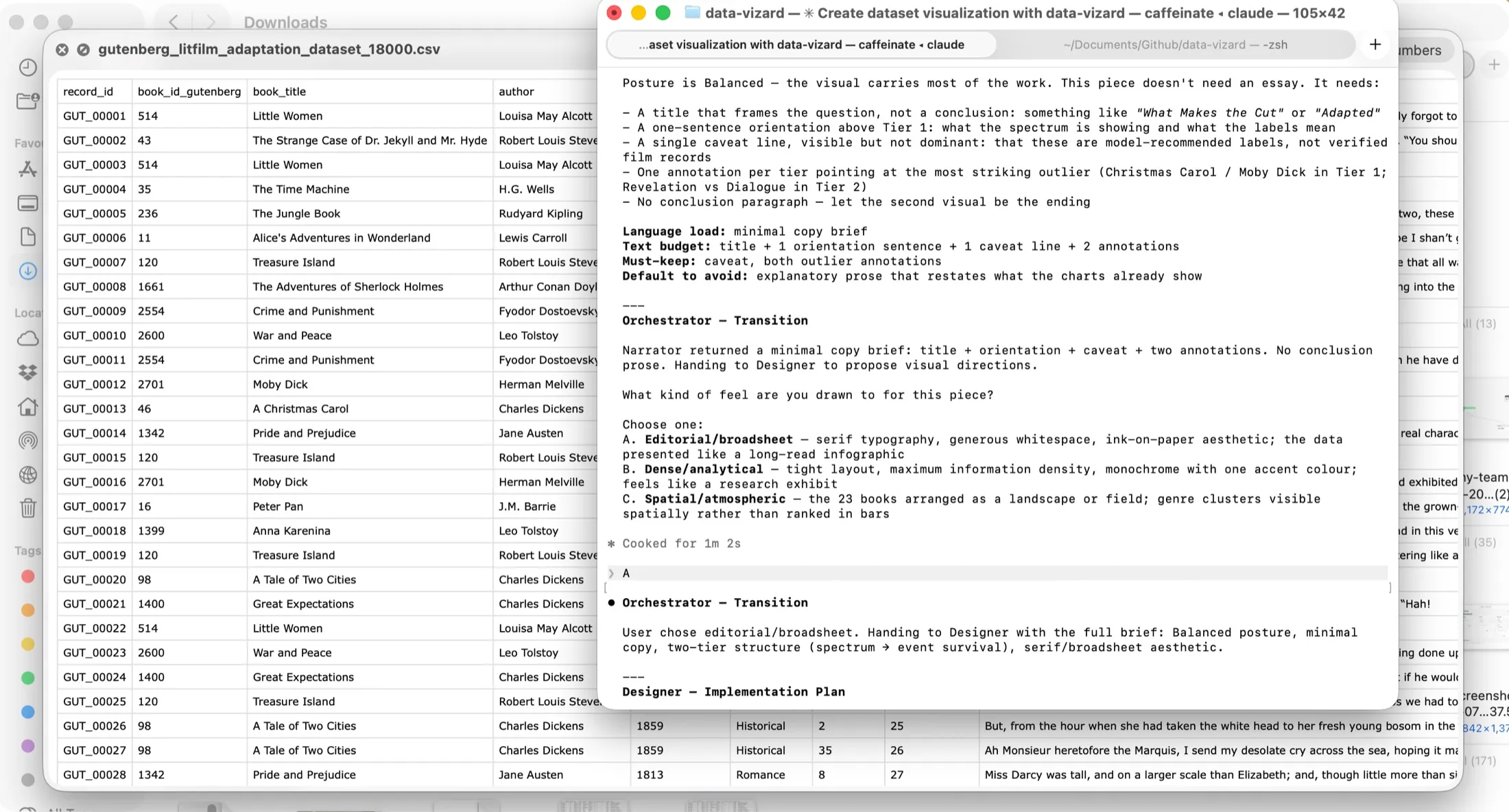Click the Rudyard Kipling author cell
Viewport: 1509px width, 812px height.
pyautogui.click(x=545, y=213)
